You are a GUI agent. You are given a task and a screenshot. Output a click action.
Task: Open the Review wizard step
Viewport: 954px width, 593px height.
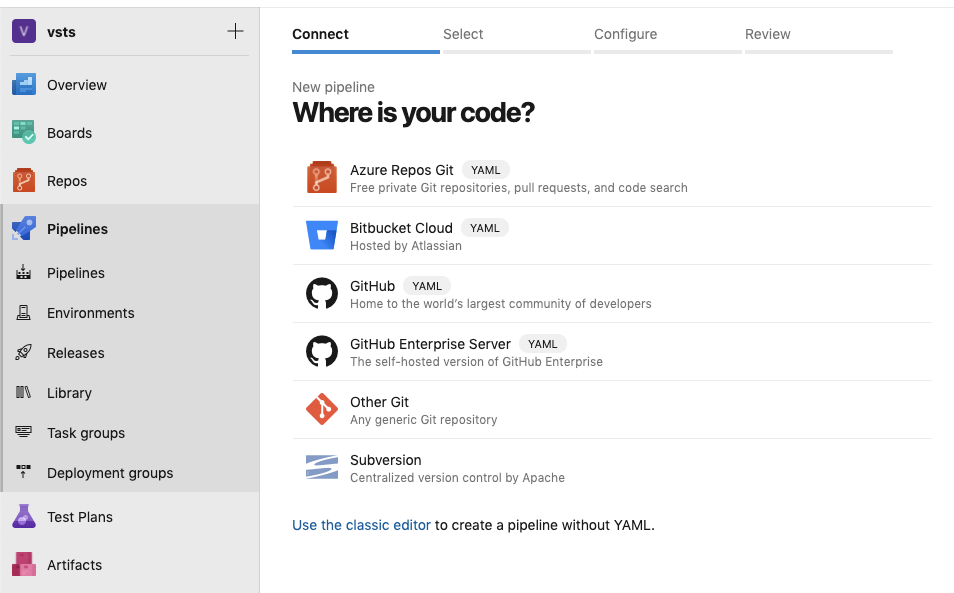(767, 35)
